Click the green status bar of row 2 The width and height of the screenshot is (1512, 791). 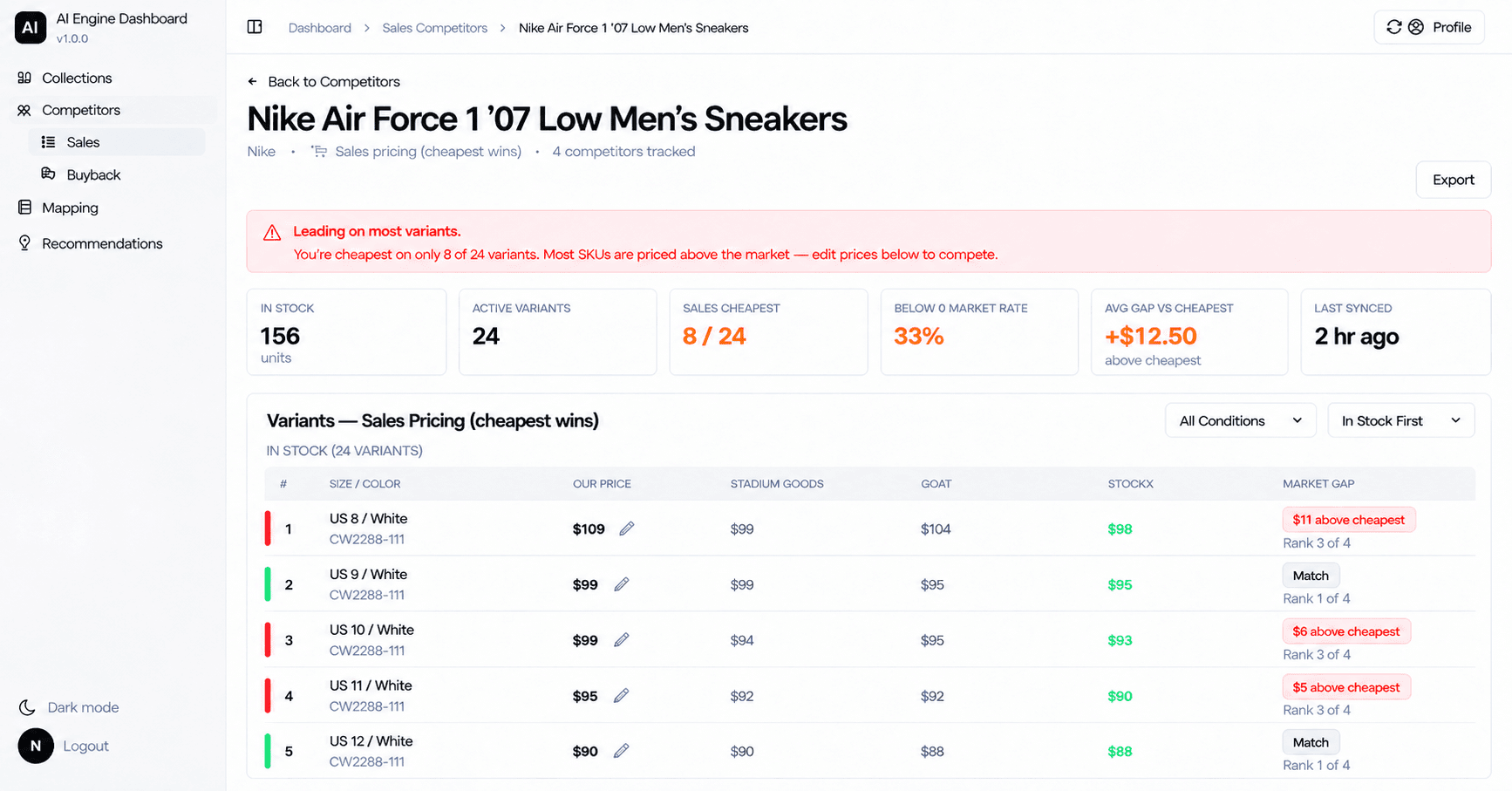pos(268,584)
